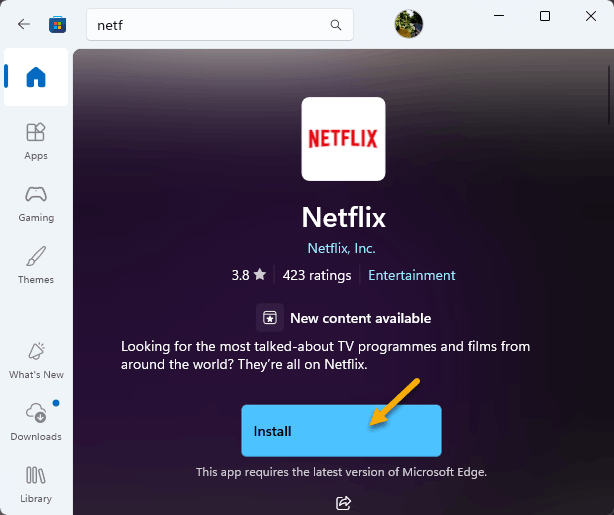Click 'New content available' text
This screenshot has height=515, width=614.
tap(361, 318)
